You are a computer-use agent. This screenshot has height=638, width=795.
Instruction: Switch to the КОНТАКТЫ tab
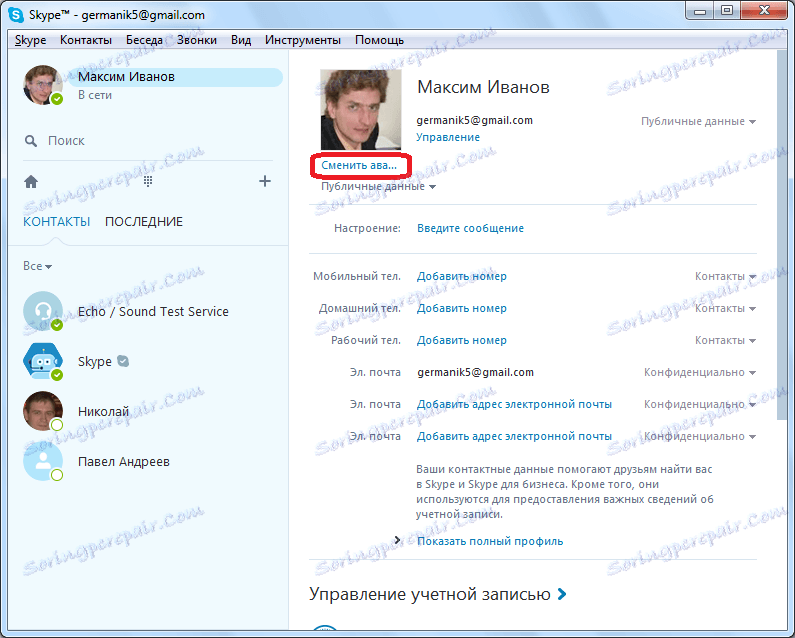(x=57, y=222)
